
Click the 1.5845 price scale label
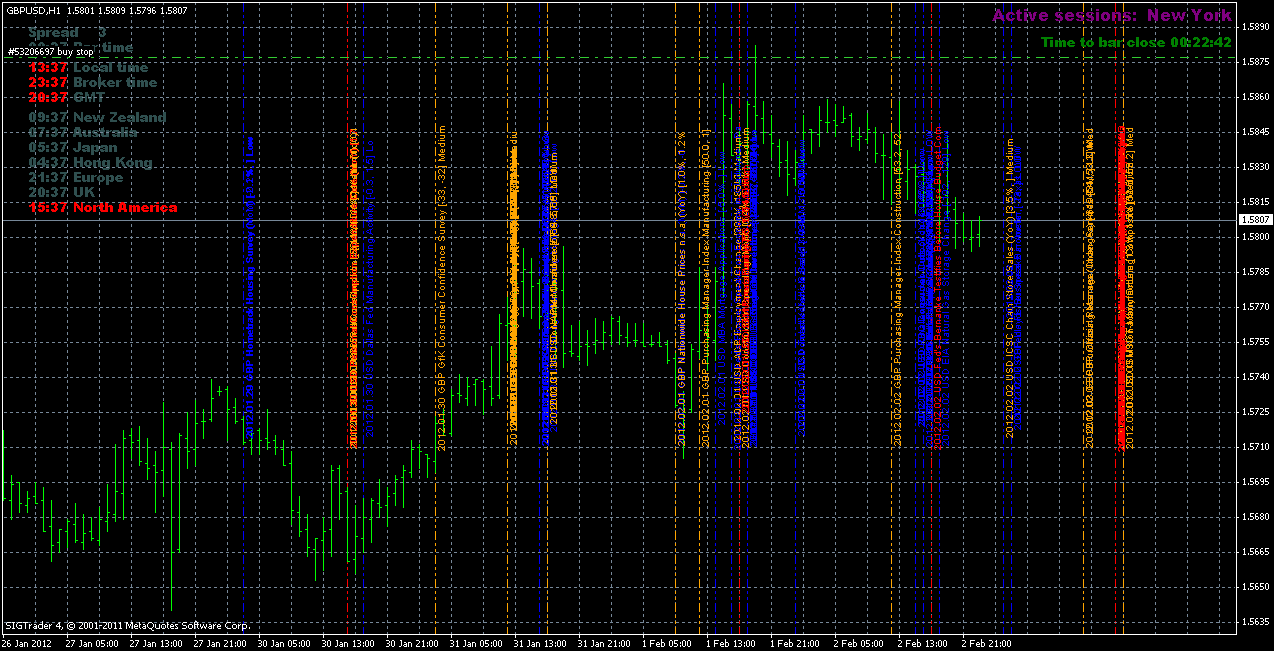point(1255,132)
